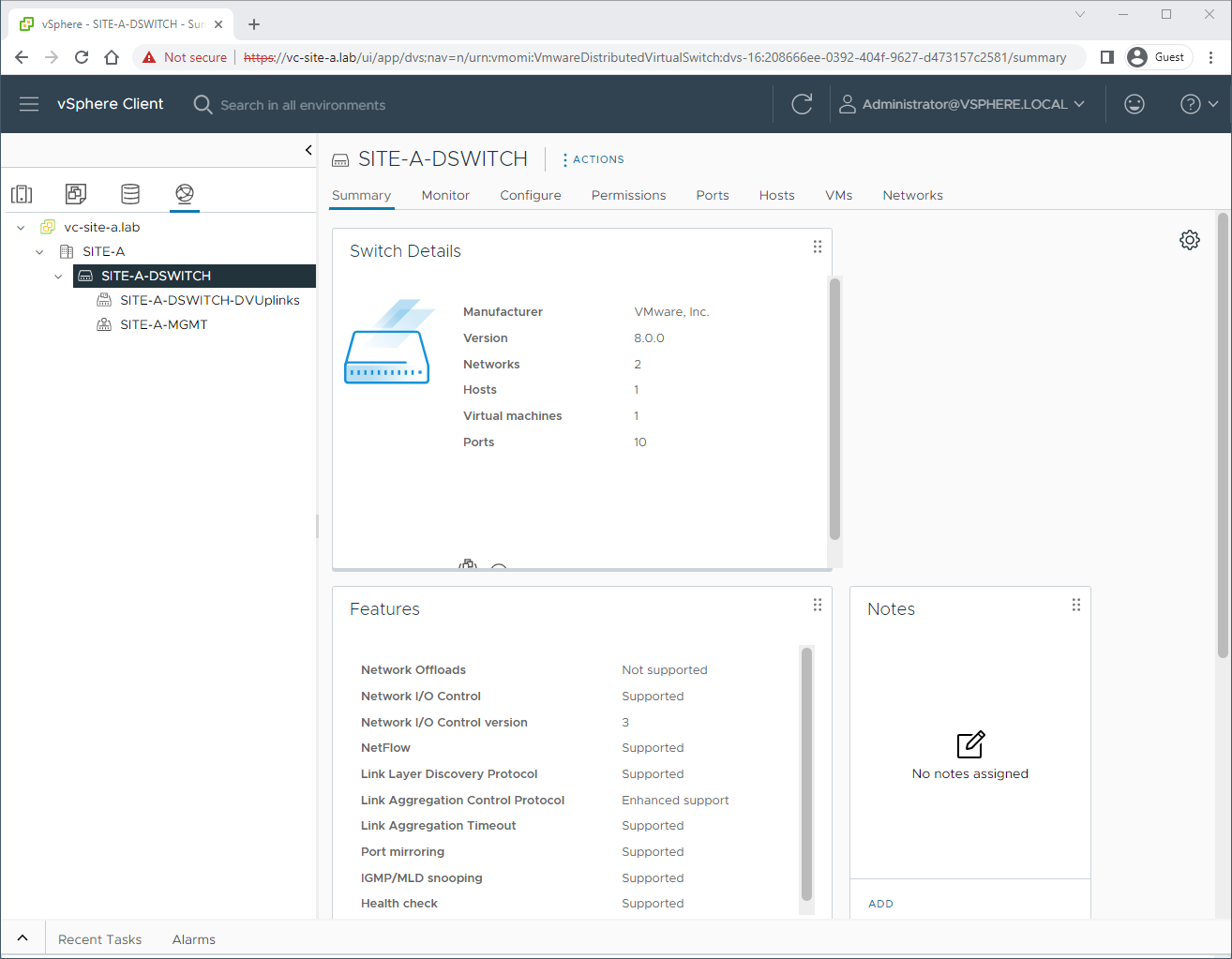Toggle the browser side panel icon
The height and width of the screenshot is (959, 1232).
pyautogui.click(x=1106, y=57)
